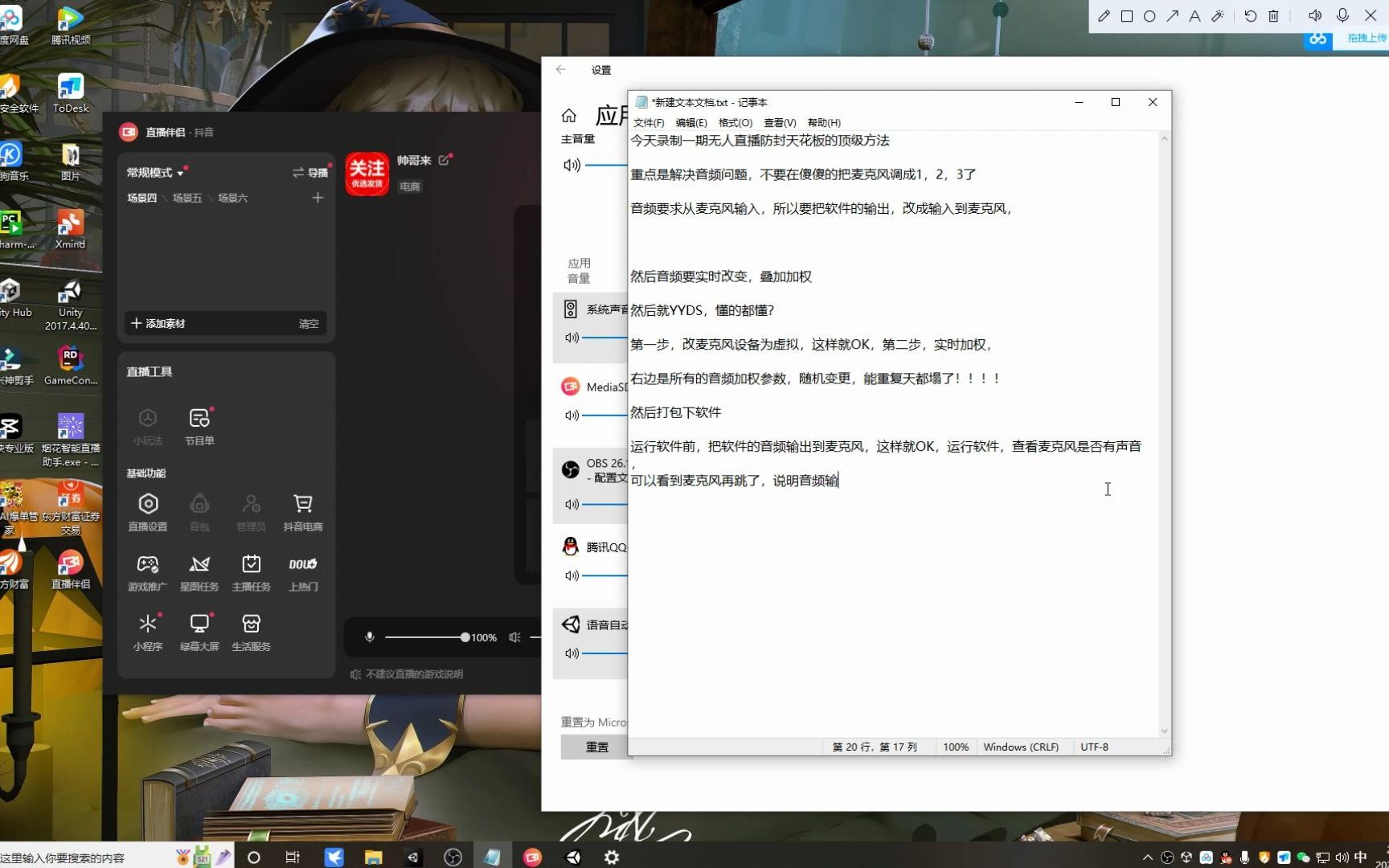Expand 常规模式 dropdown
Image resolution: width=1389 pixels, height=868 pixels.
coord(155,173)
